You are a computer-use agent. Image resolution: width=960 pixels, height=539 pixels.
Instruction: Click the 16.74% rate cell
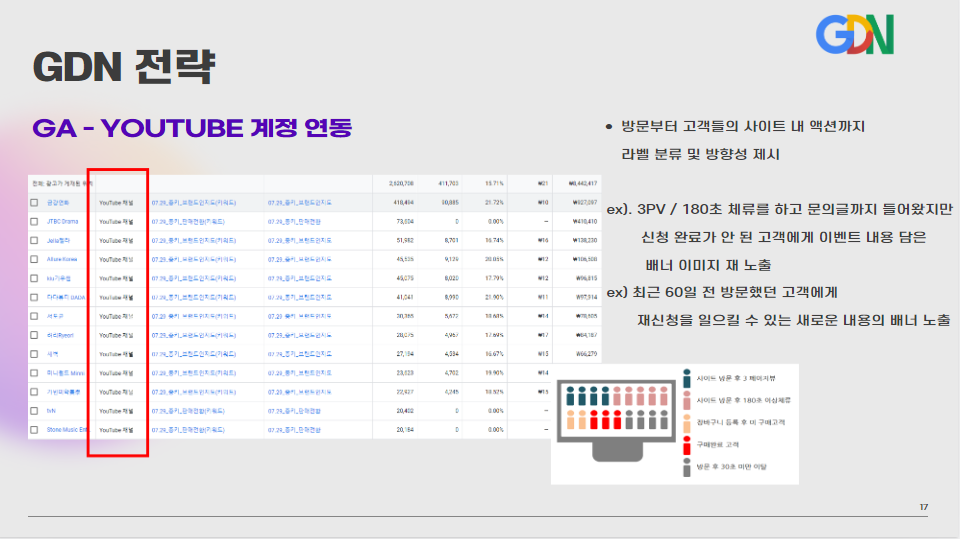(x=494, y=241)
